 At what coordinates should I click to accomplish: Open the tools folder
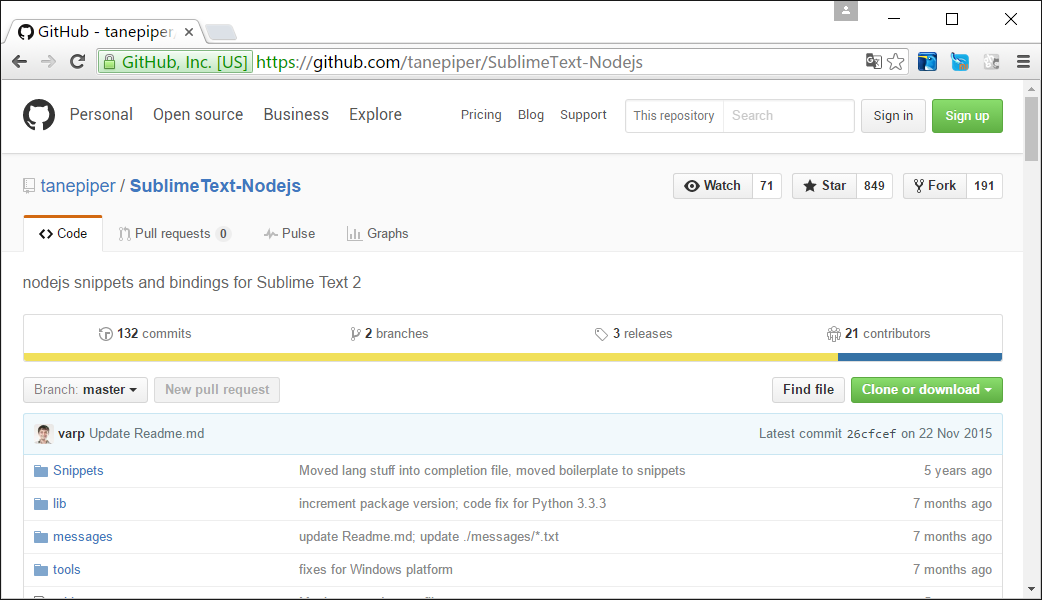pyautogui.click(x=66, y=569)
